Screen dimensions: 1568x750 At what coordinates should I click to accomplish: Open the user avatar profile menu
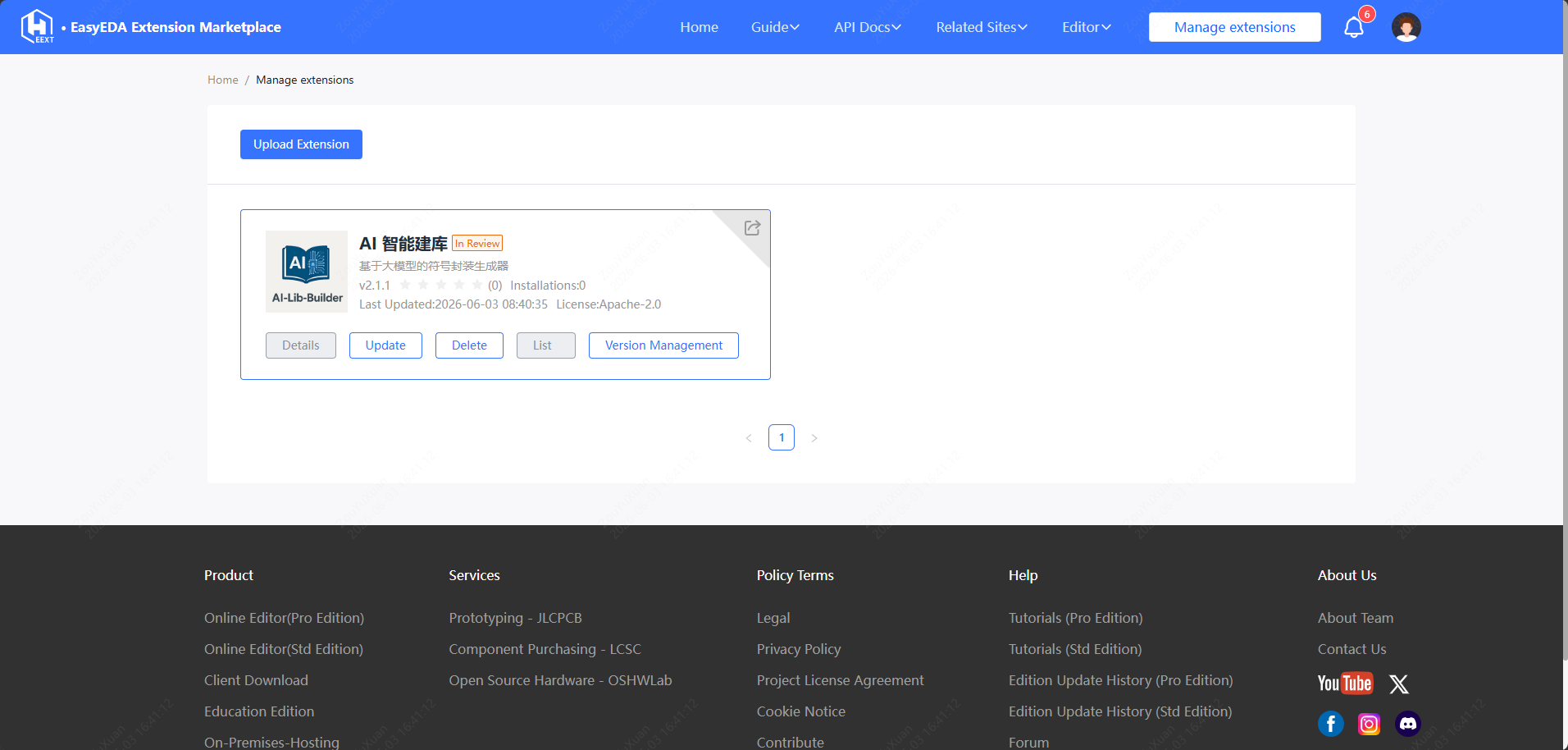tap(1406, 27)
